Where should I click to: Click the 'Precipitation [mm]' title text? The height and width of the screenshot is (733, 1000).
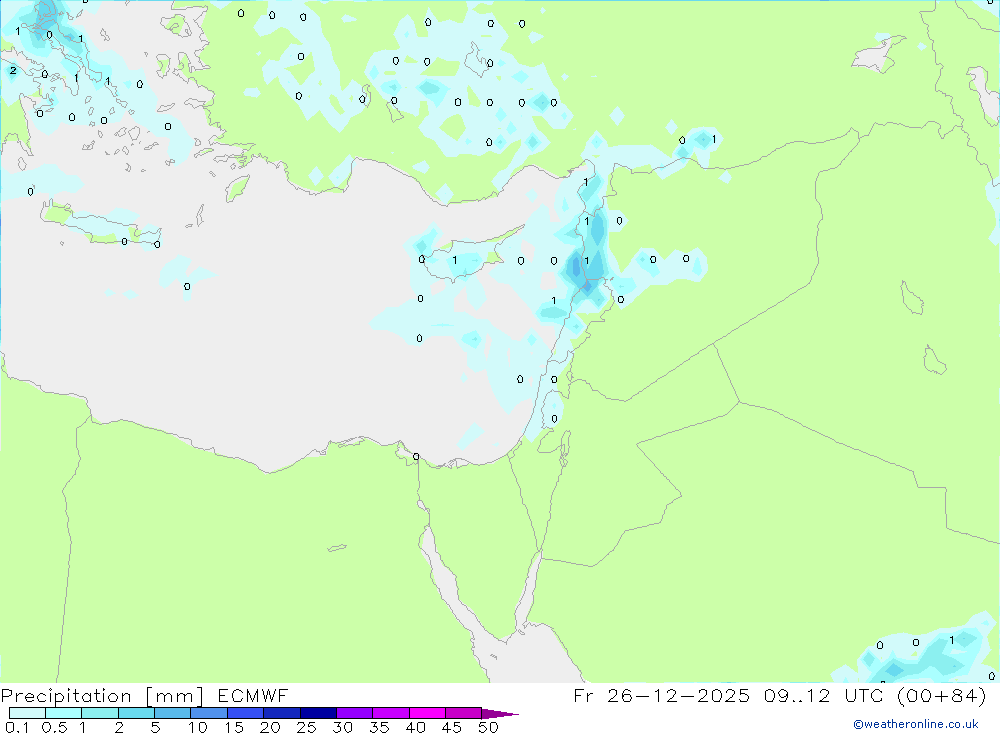click(102, 696)
